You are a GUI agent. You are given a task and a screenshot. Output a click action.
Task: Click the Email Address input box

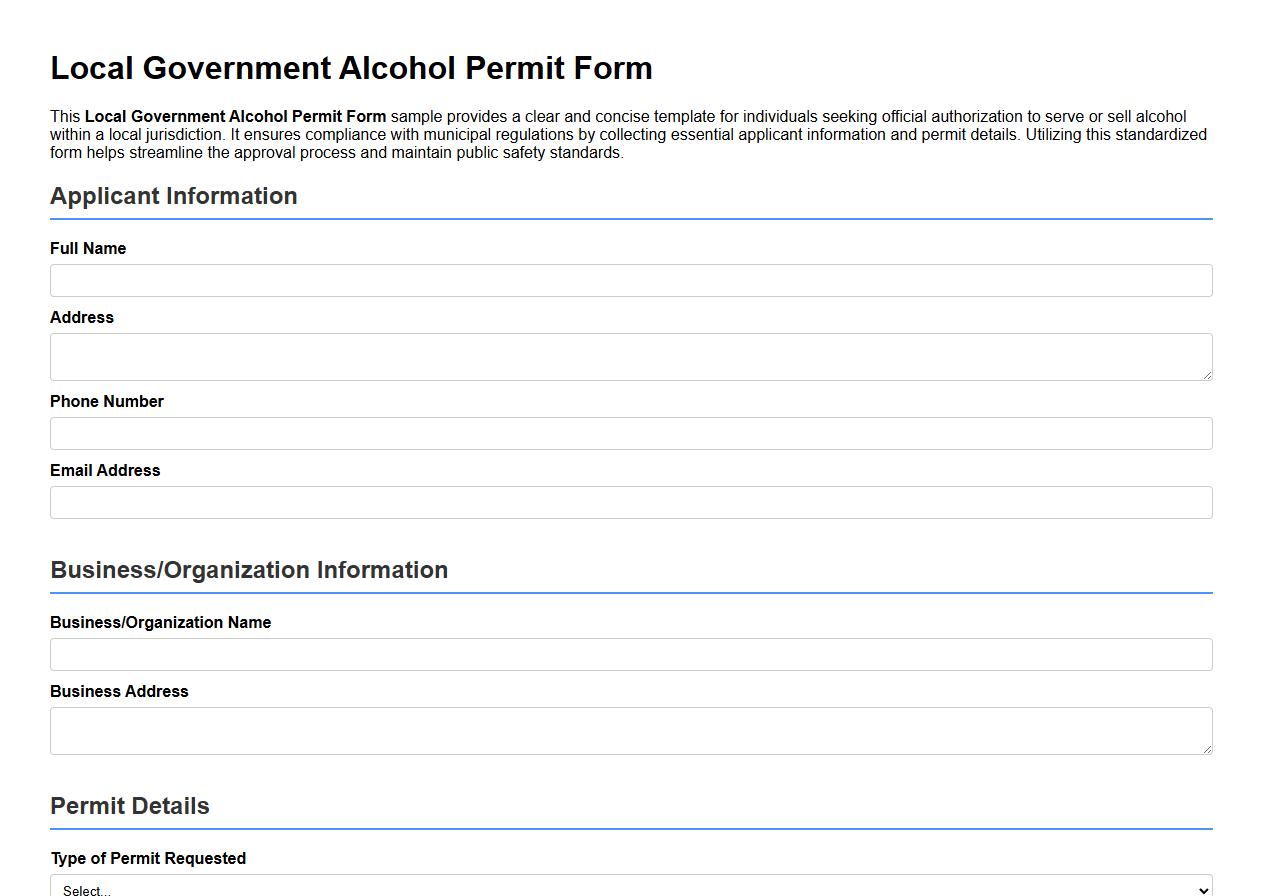click(630, 502)
